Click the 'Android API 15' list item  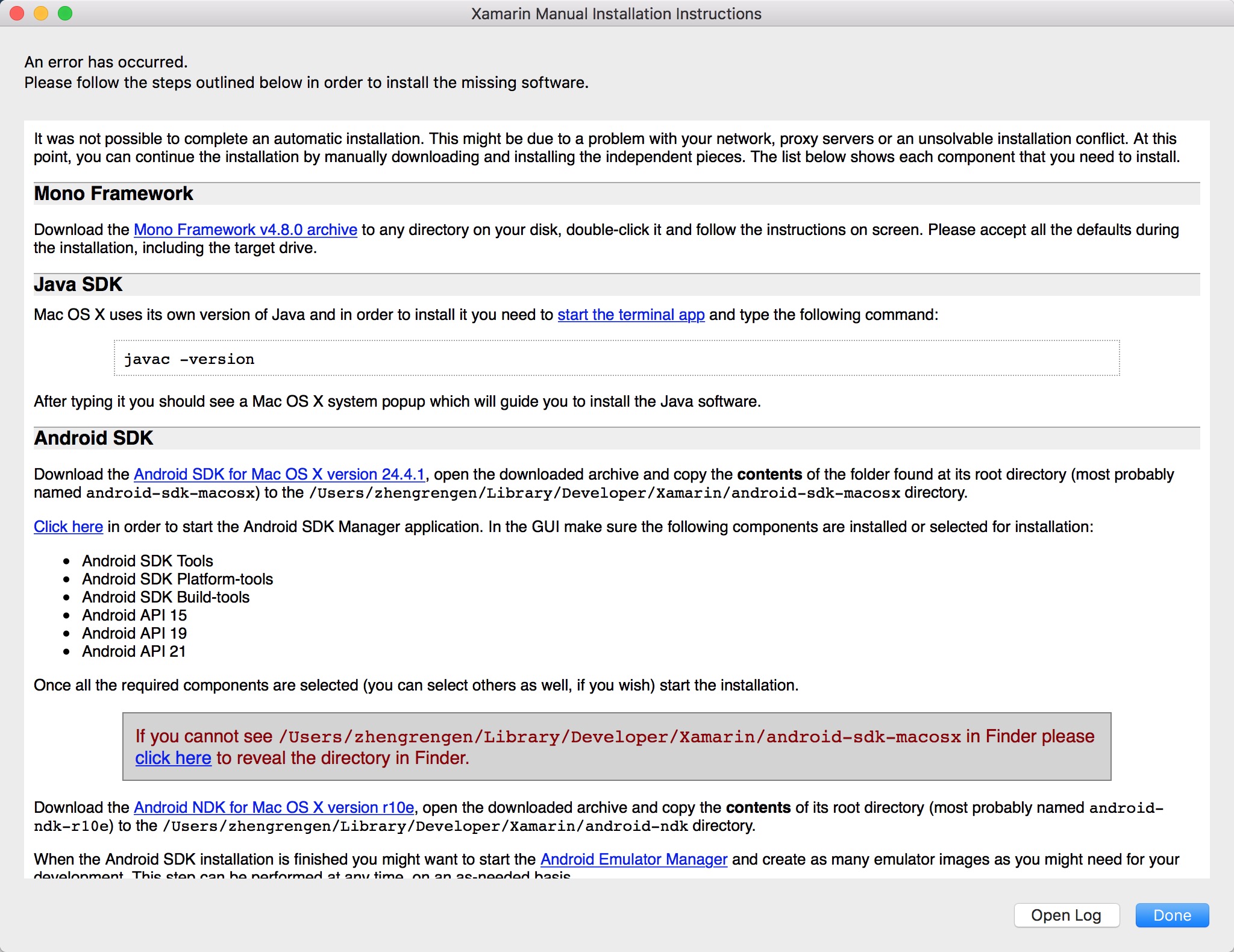tap(134, 615)
